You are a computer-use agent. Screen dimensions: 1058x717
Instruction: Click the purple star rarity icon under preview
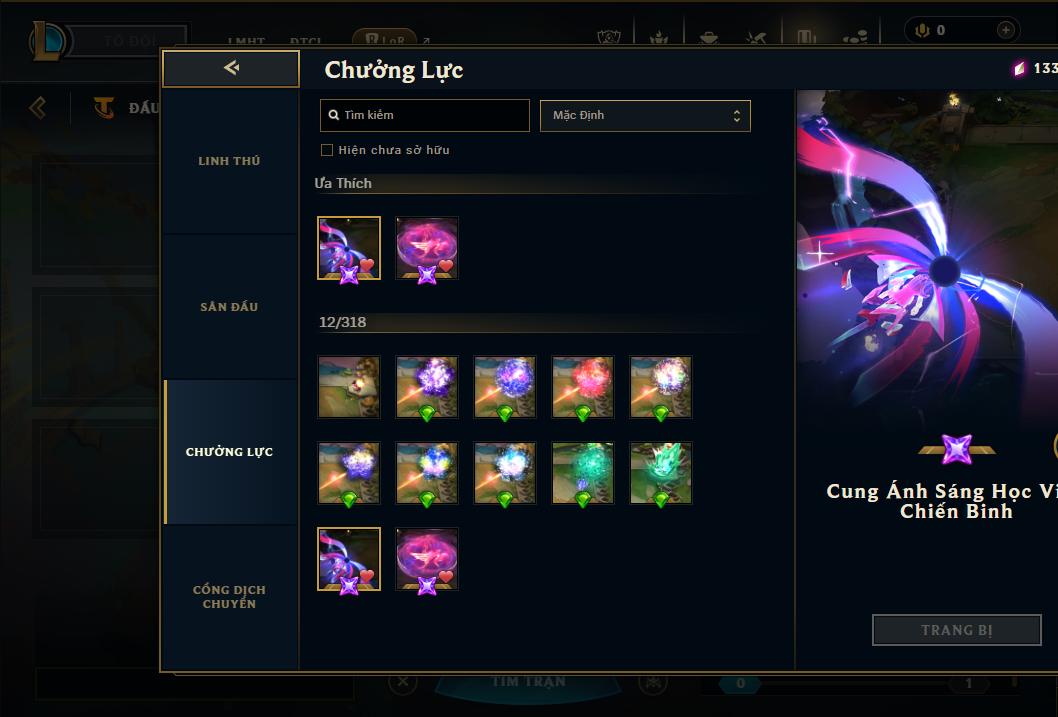click(956, 449)
